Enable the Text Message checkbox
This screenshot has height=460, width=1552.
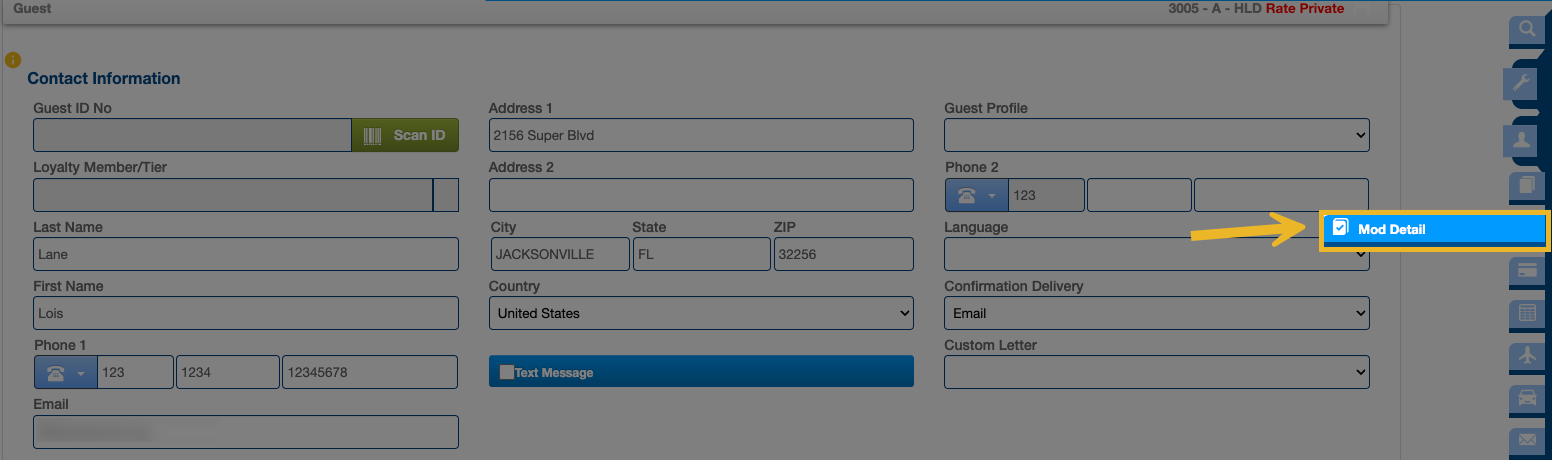pyautogui.click(x=506, y=372)
